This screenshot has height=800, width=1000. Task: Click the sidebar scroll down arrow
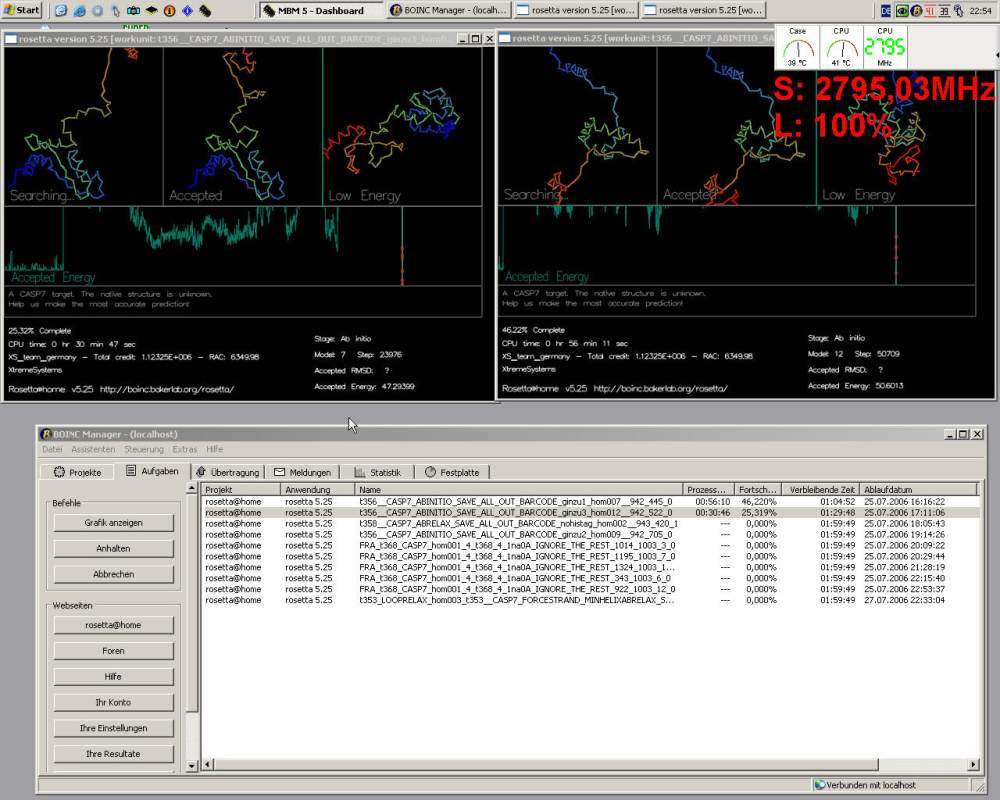[x=191, y=765]
